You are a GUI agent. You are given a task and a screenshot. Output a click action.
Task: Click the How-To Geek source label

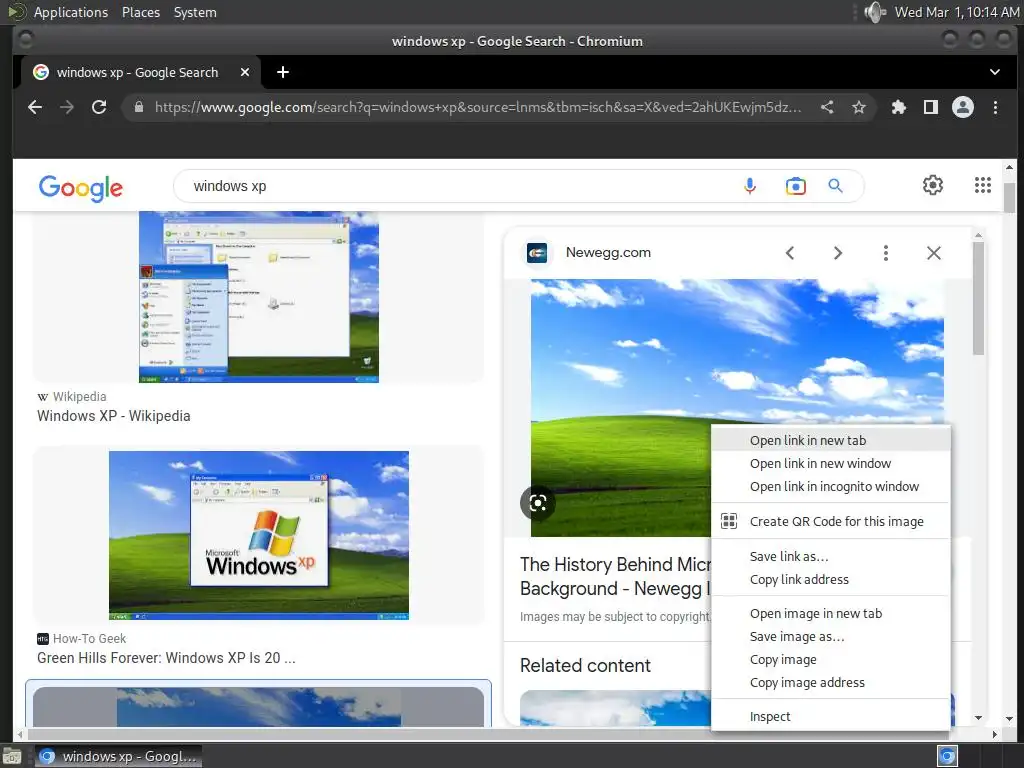tap(89, 639)
